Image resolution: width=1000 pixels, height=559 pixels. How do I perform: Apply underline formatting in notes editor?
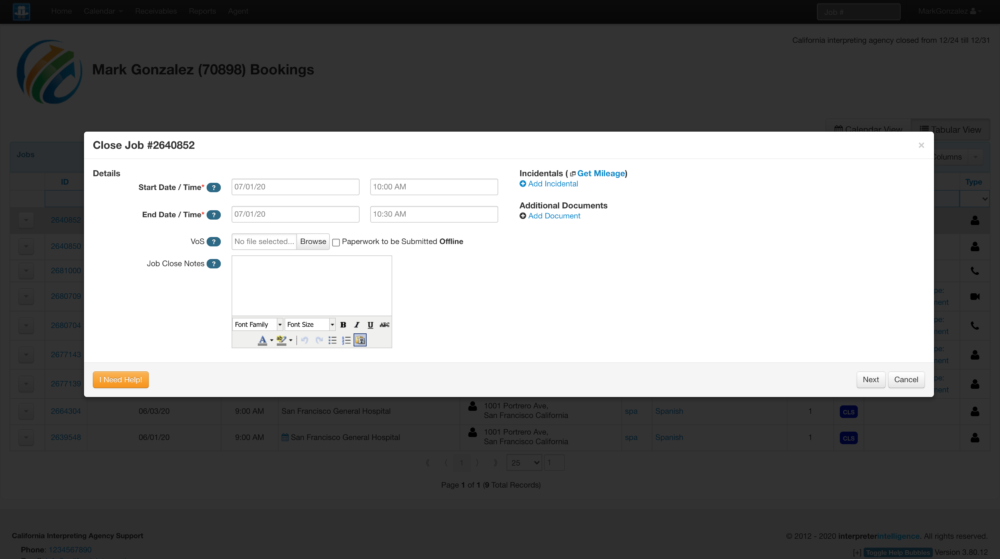click(x=370, y=324)
